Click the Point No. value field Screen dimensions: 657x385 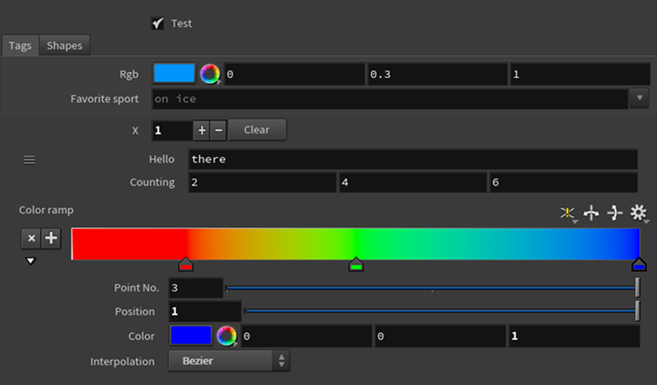(196, 288)
